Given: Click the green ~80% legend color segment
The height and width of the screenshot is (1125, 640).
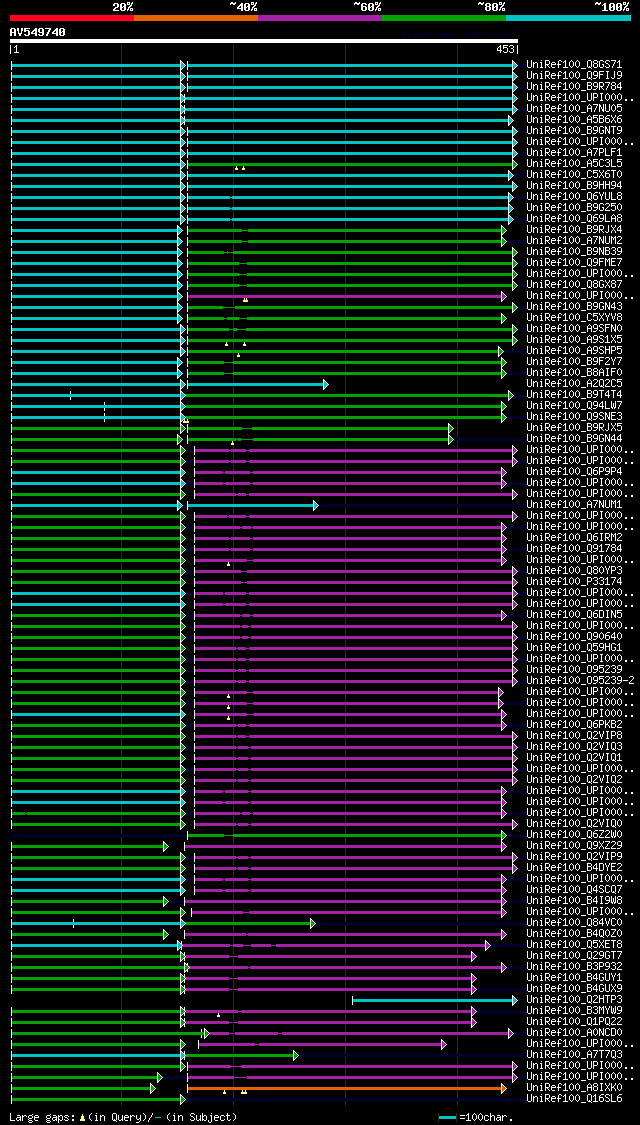Looking at the screenshot, I should click(444, 17).
